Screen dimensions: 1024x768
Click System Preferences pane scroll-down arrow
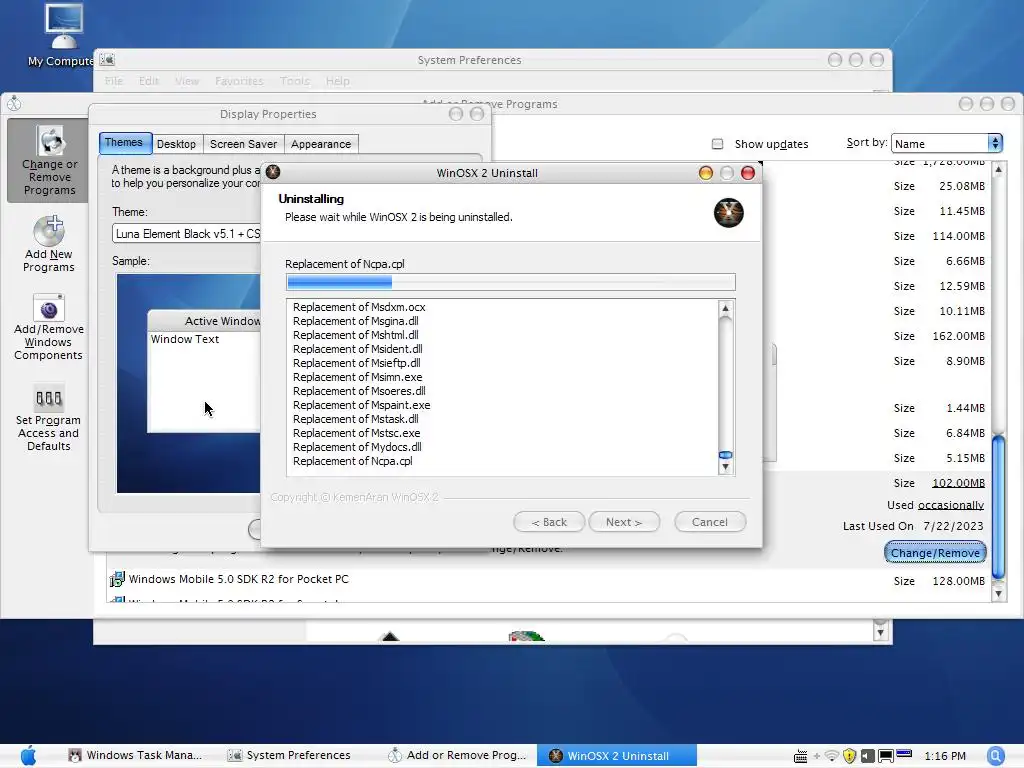(880, 632)
